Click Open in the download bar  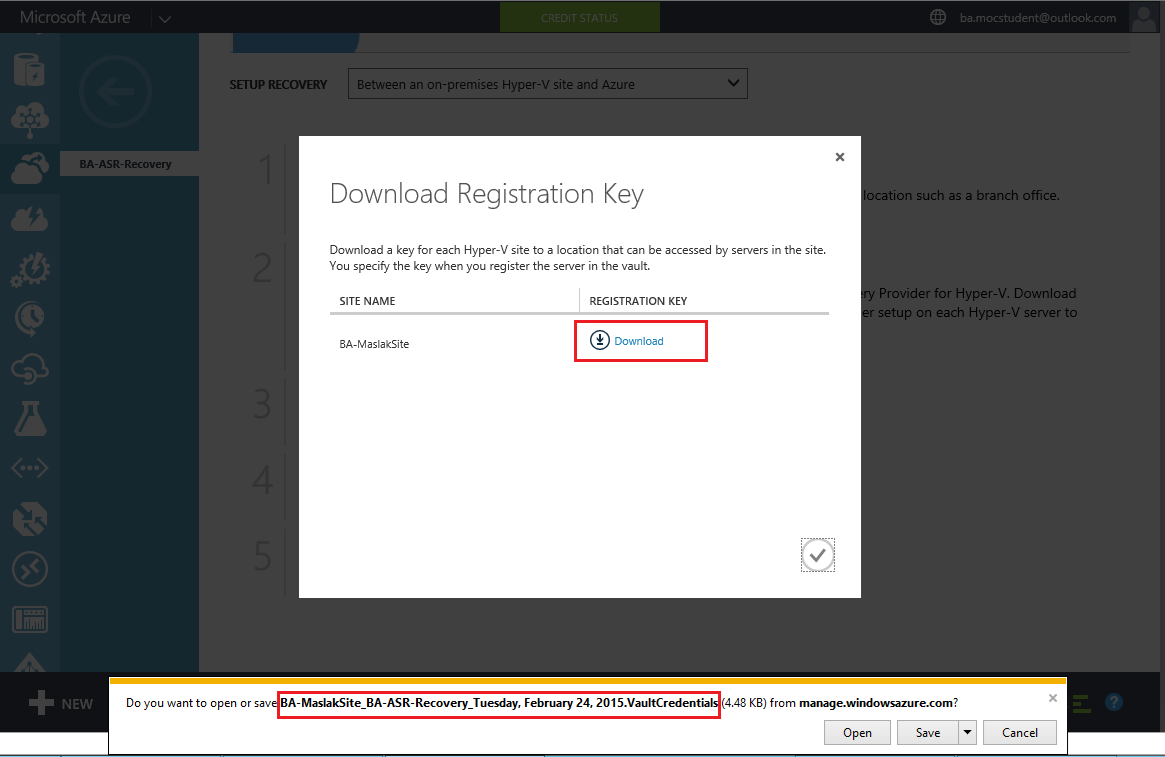tap(857, 733)
